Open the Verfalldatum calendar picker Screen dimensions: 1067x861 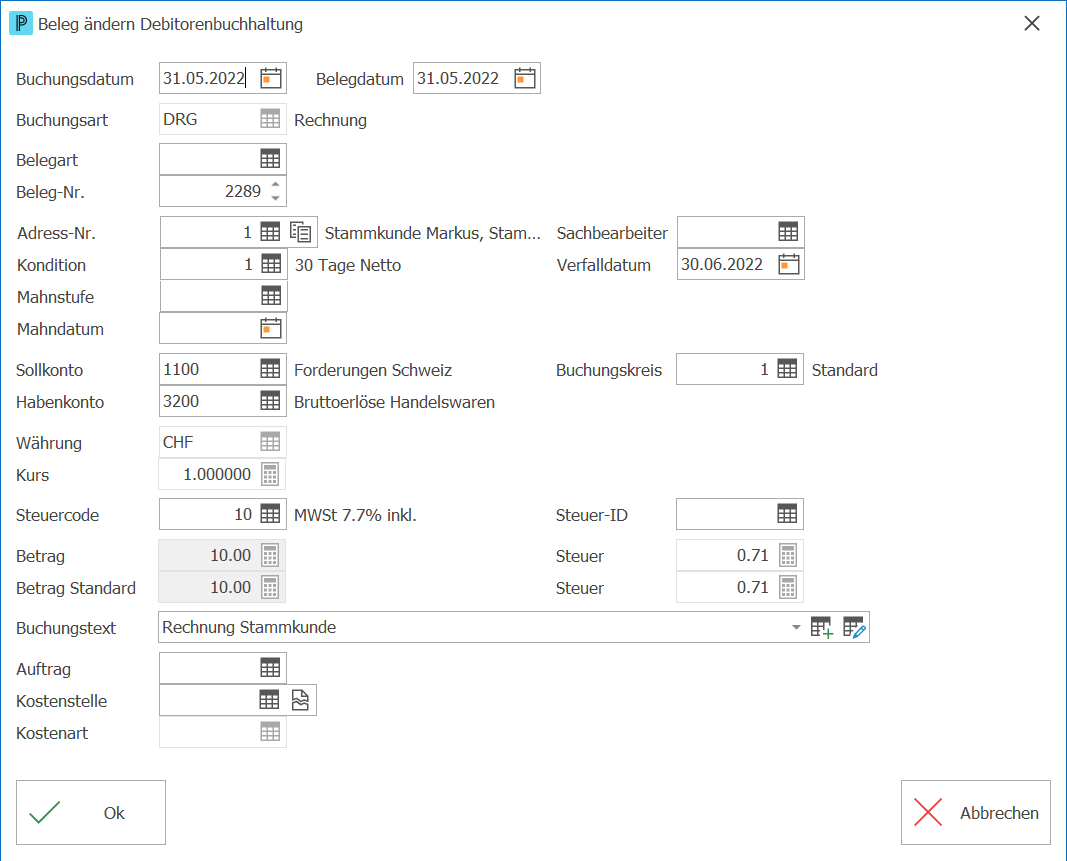tap(789, 264)
